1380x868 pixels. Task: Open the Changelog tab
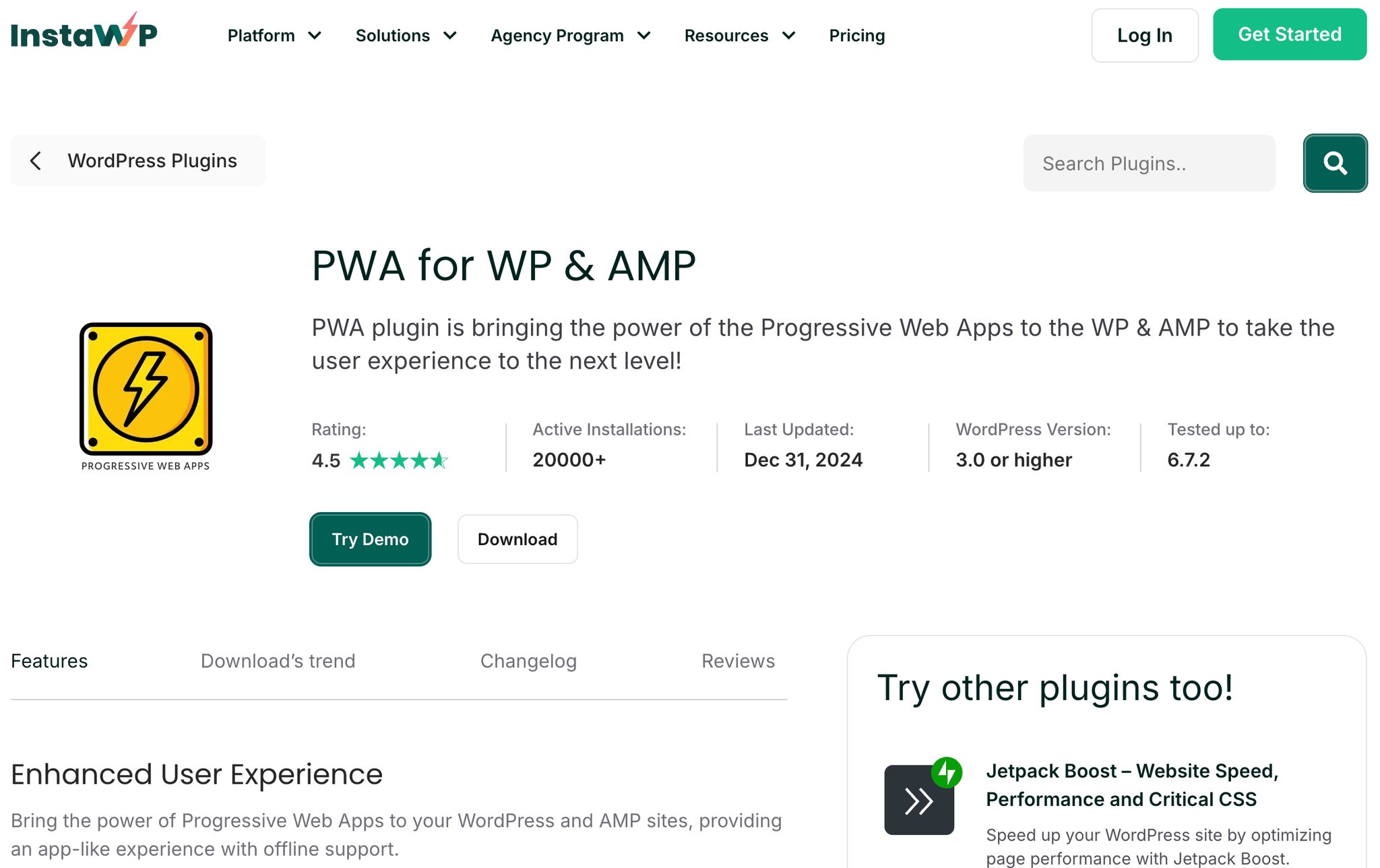528,661
